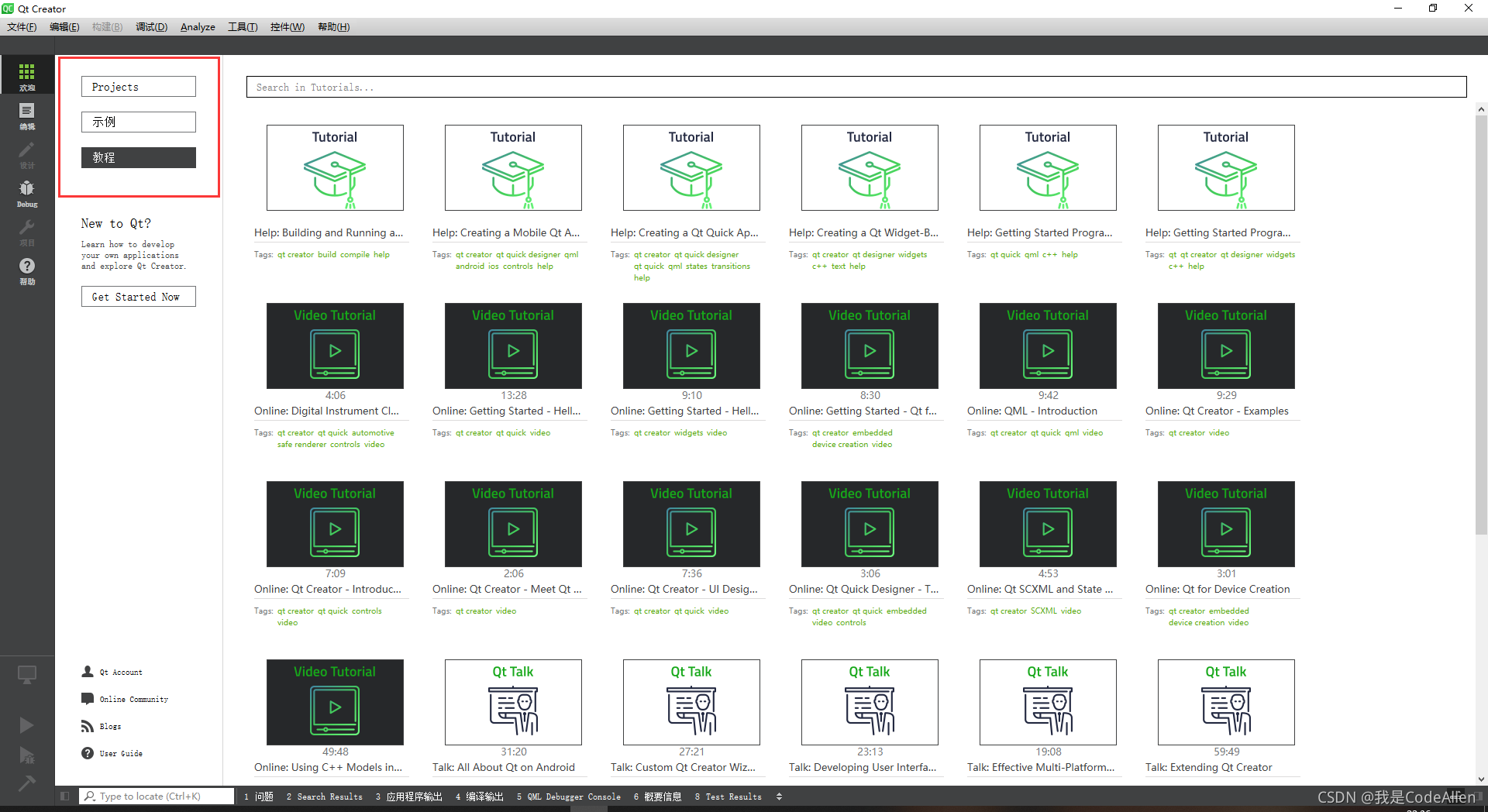Focus the Search in Tutorials field
The width and height of the screenshot is (1488, 812).
tap(856, 87)
